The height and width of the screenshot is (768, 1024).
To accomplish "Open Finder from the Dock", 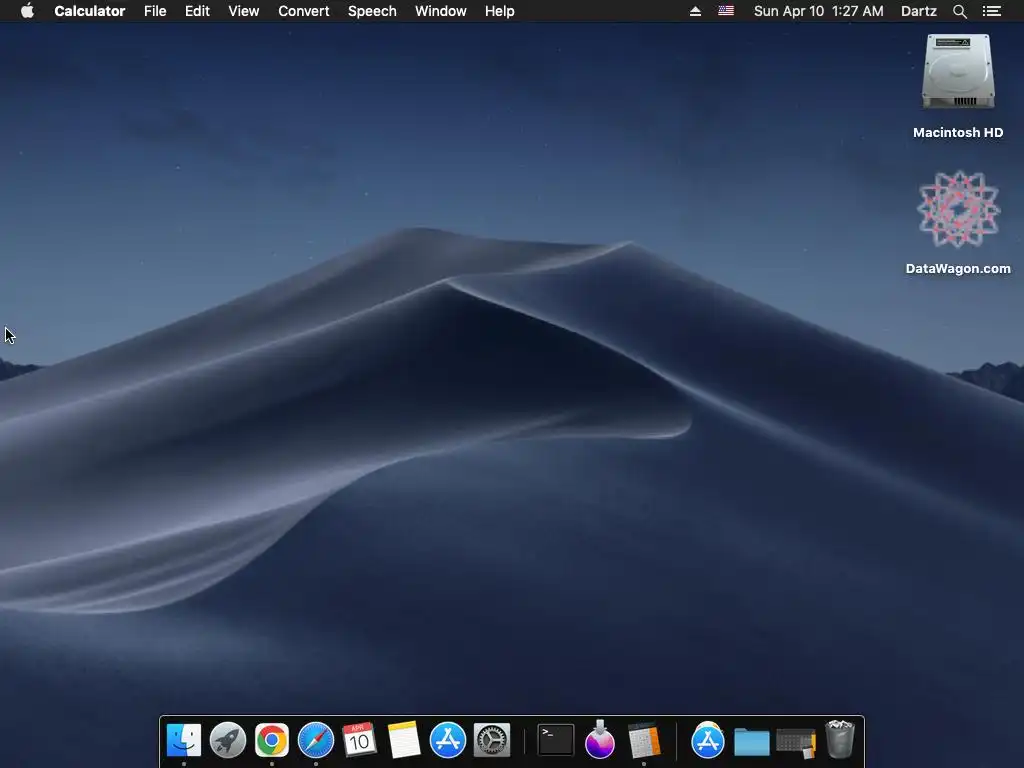I will [184, 741].
